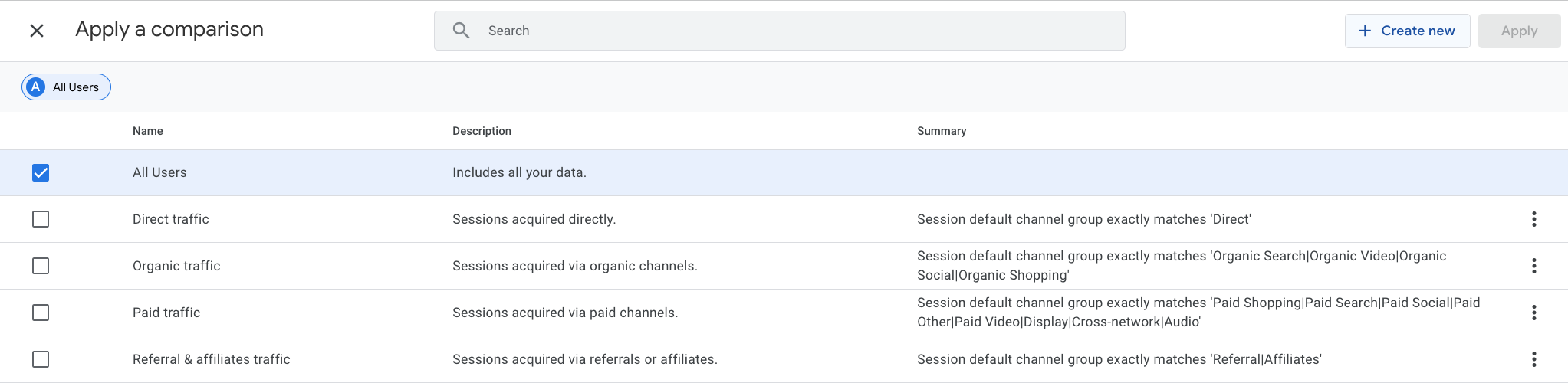This screenshot has height=383, width=1568.
Task: Click the Create new button
Action: pos(1407,31)
